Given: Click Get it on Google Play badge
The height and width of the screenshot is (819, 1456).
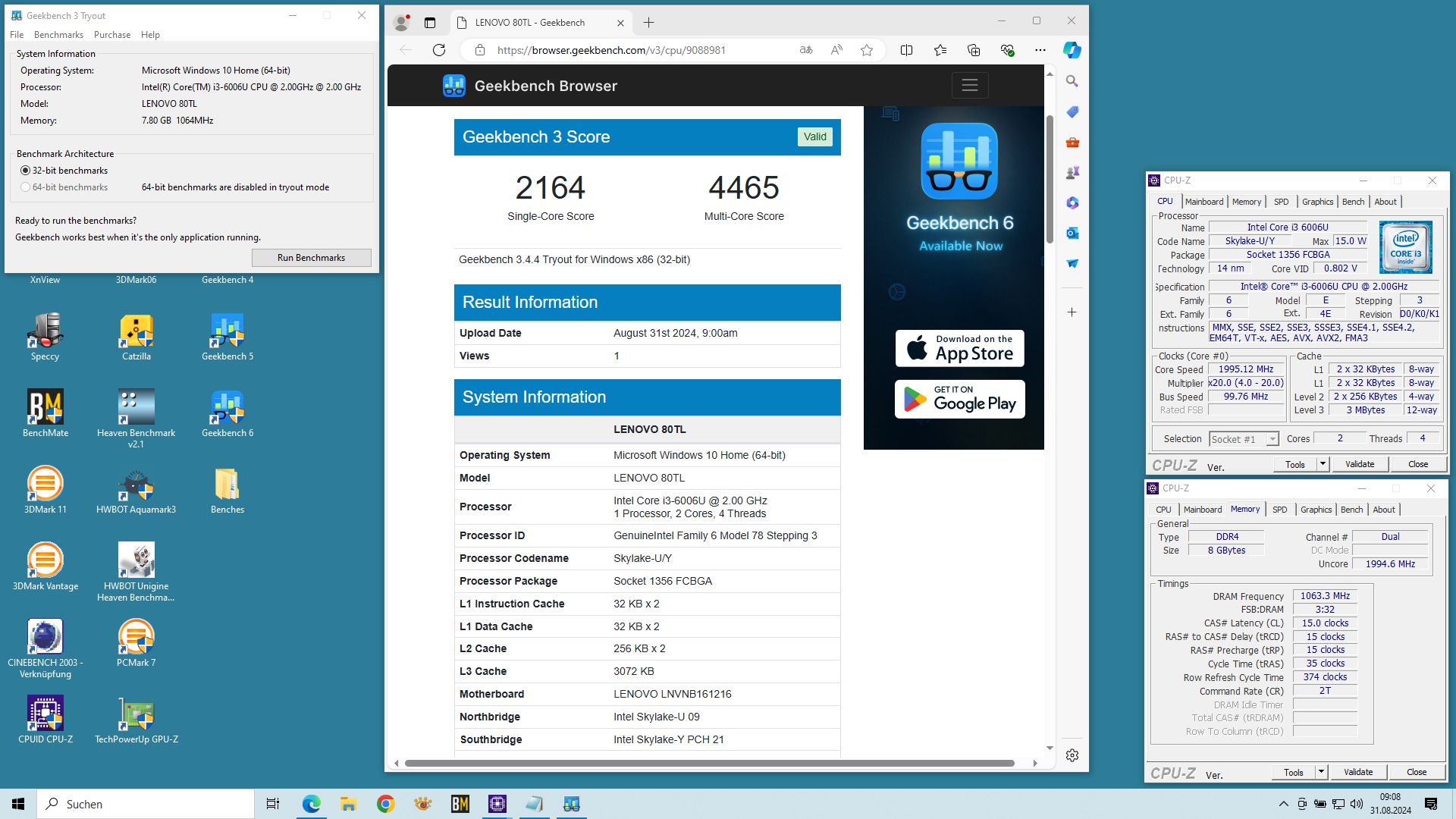Looking at the screenshot, I should 959,399.
